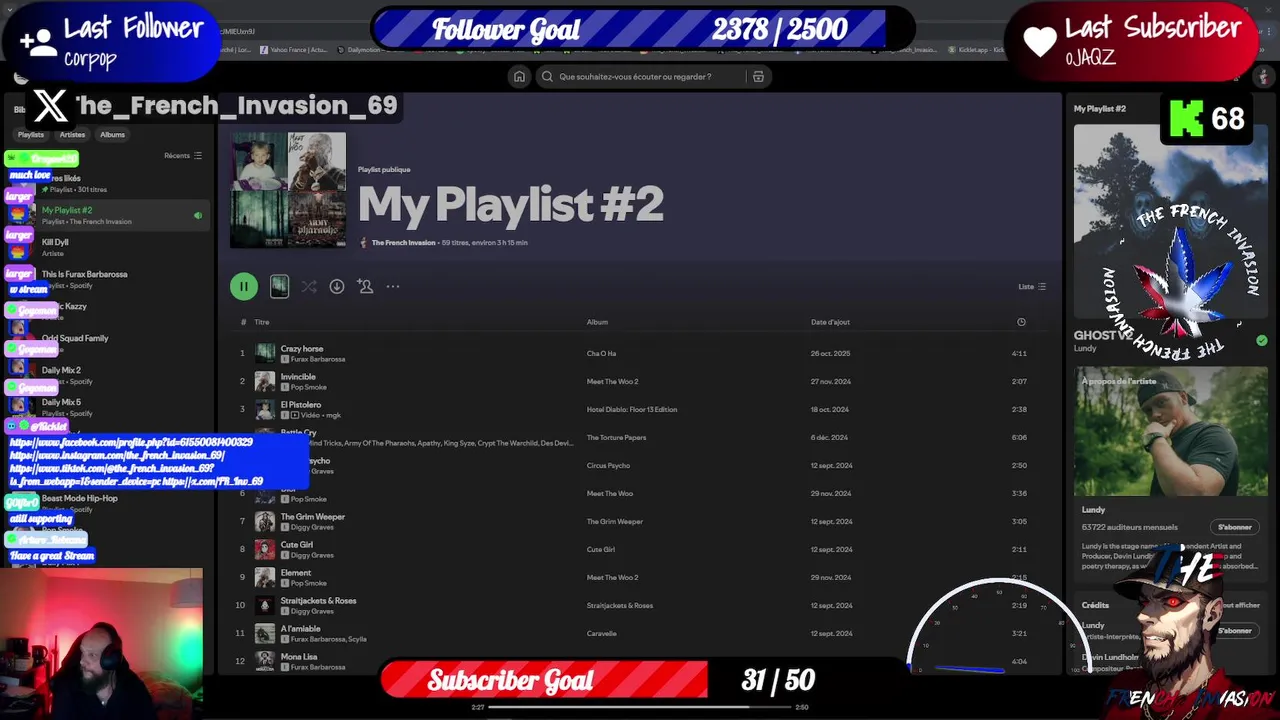Image resolution: width=1280 pixels, height=720 pixels.
Task: Follow Lundy with the first S'abonner button
Action: click(x=1235, y=527)
